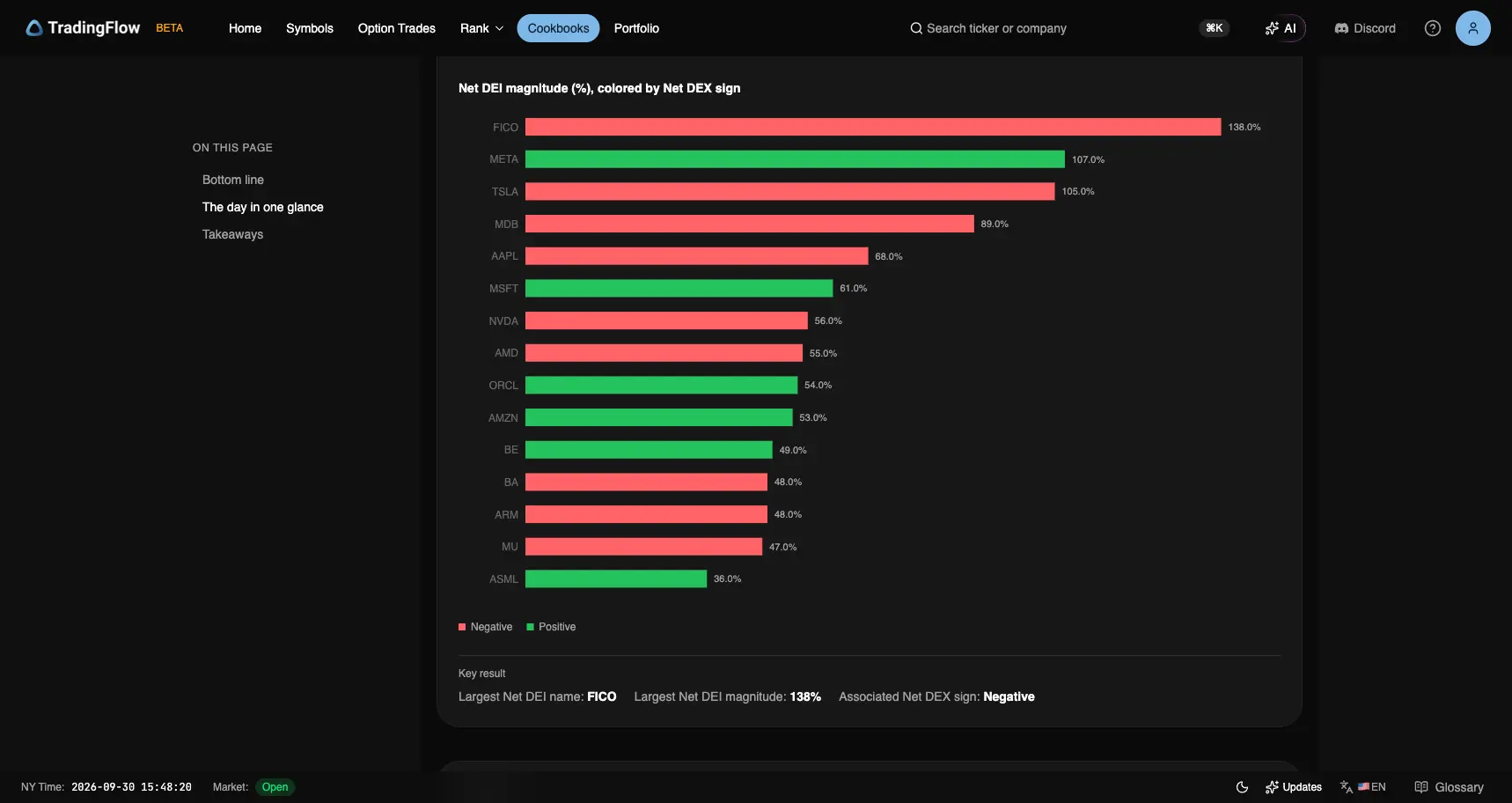Open the AI assistant button
Viewport: 1512px width, 803px height.
coord(1281,28)
